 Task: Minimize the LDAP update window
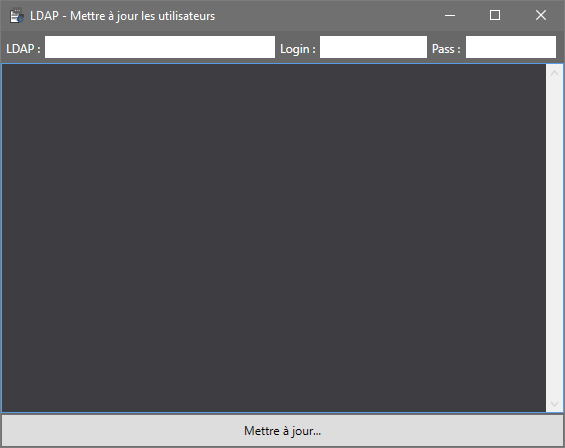point(450,15)
